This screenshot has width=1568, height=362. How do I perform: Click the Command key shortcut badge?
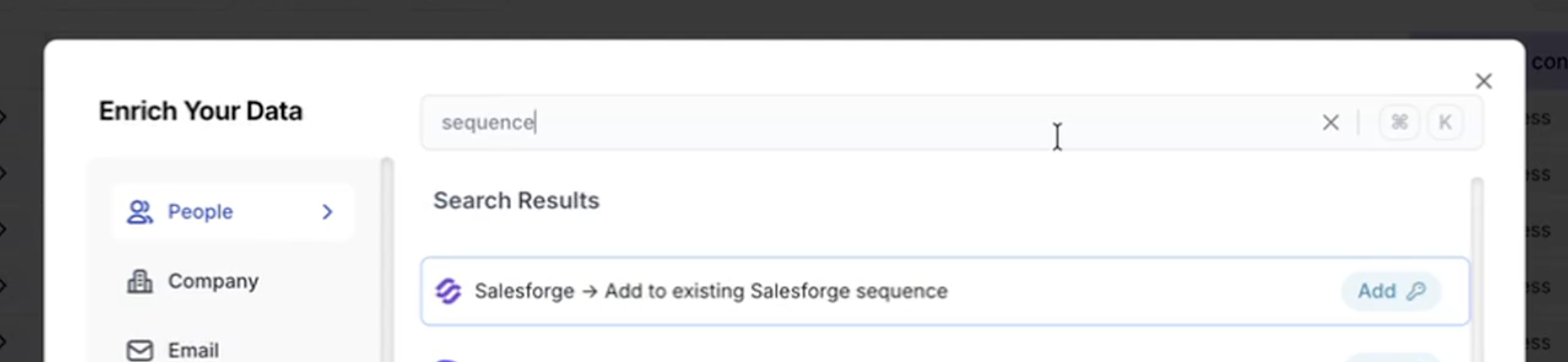(1399, 123)
